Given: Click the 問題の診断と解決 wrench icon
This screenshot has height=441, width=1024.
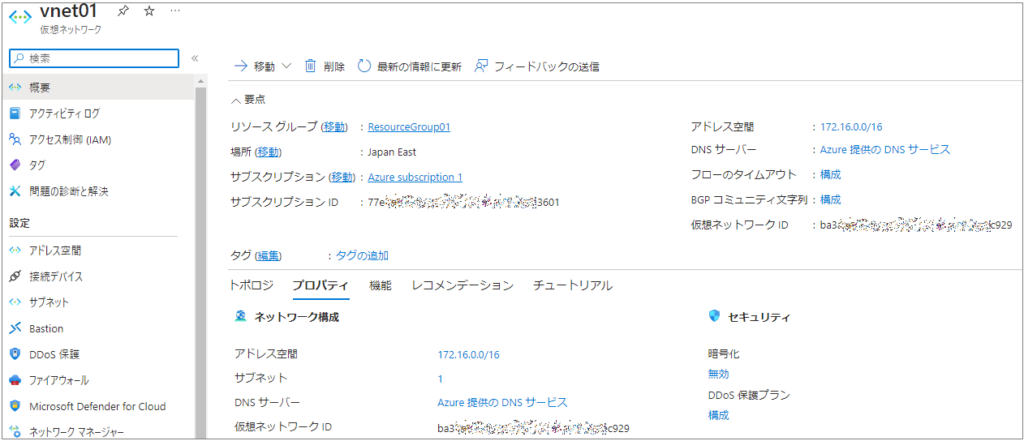Looking at the screenshot, I should pyautogui.click(x=16, y=191).
